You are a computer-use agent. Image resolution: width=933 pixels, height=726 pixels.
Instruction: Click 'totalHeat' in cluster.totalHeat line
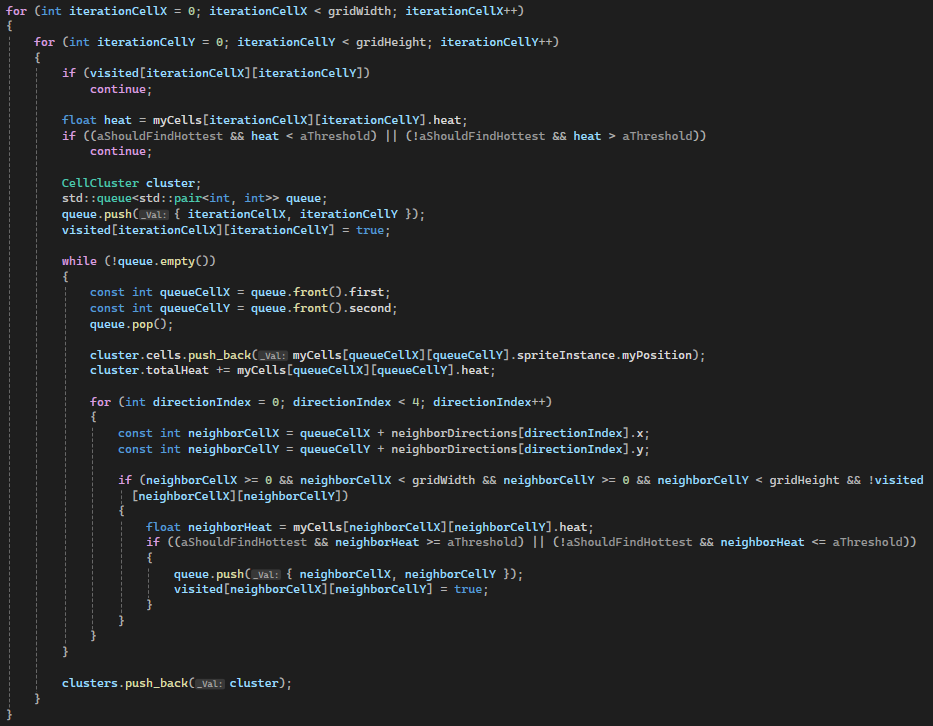[177, 370]
